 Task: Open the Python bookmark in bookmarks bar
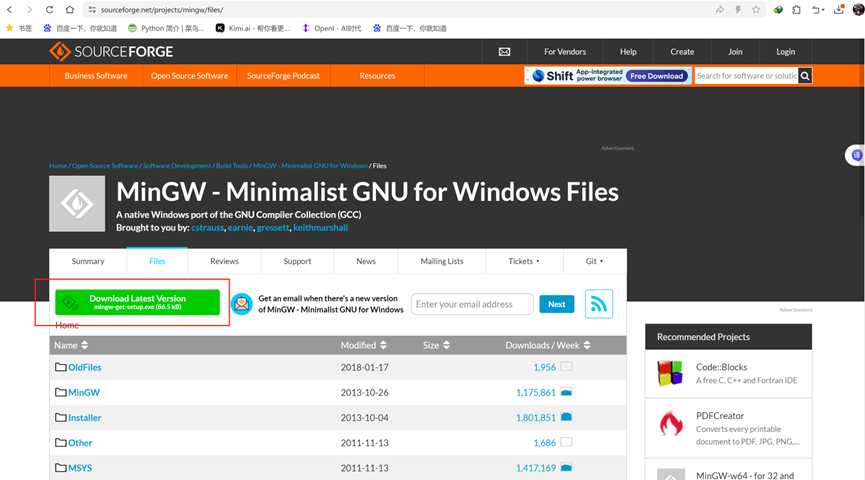(165, 28)
